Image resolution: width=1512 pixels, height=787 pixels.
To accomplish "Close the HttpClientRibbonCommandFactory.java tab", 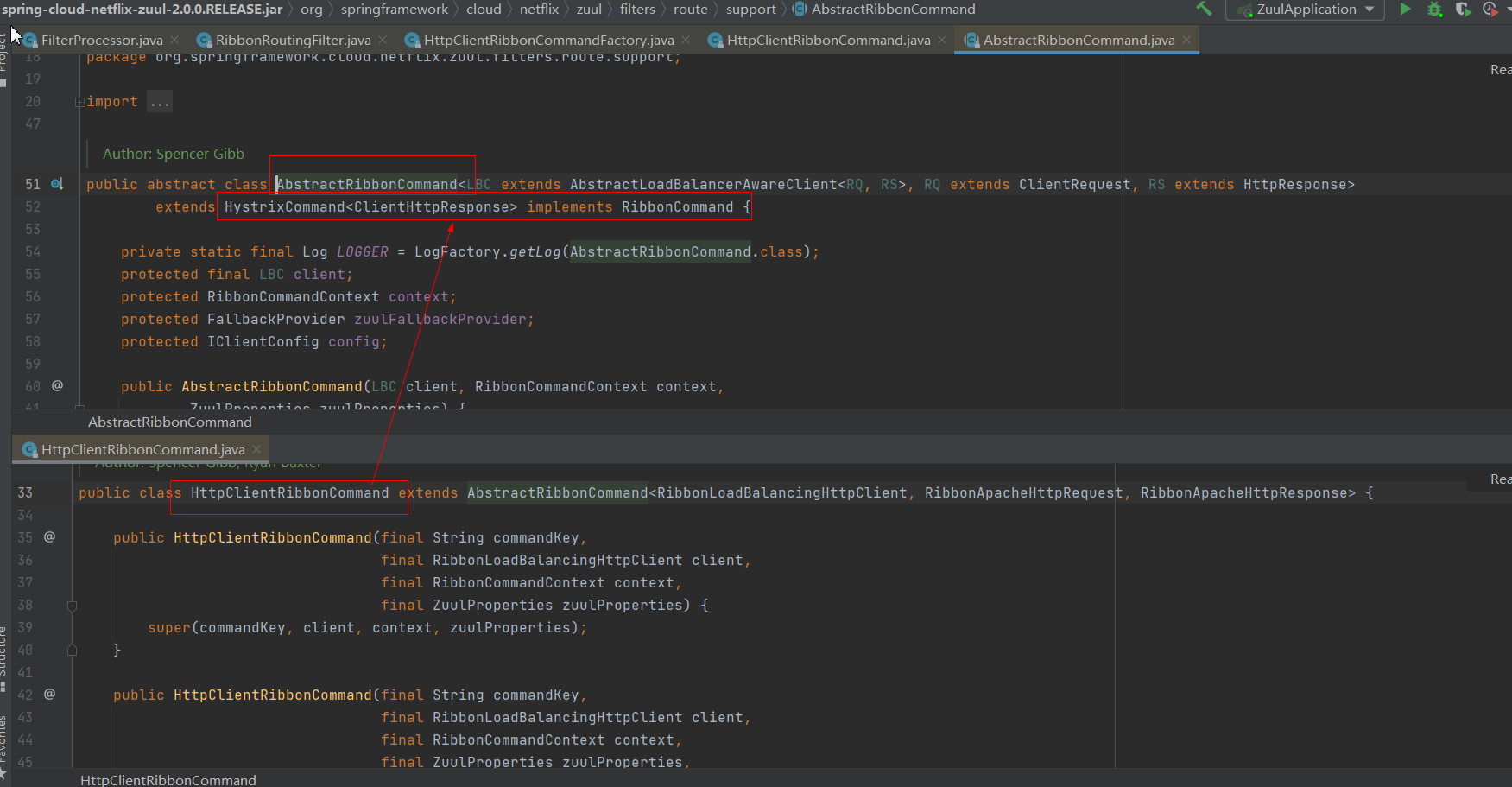I will tap(686, 40).
